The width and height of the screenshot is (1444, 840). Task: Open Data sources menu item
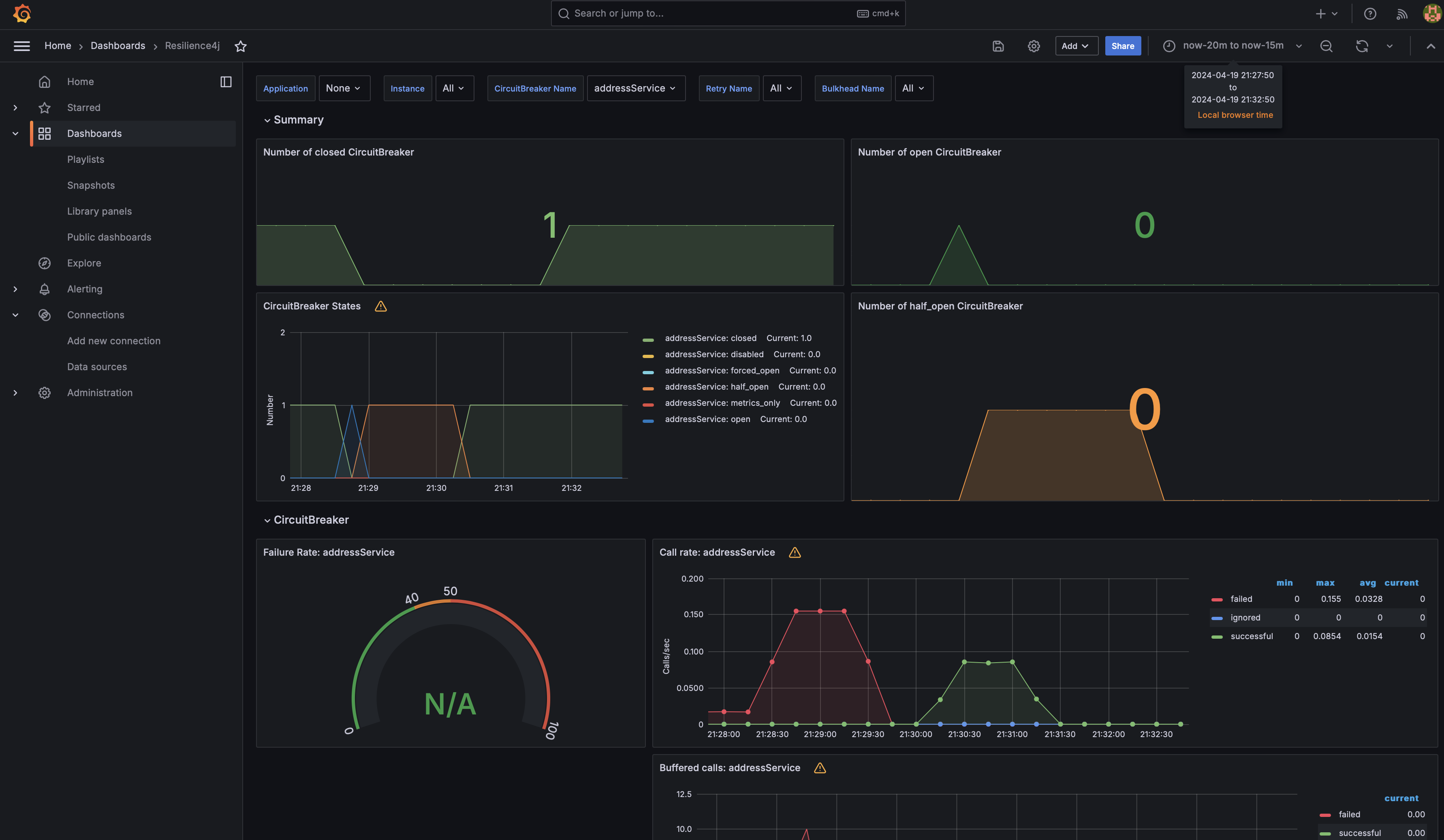coord(97,367)
